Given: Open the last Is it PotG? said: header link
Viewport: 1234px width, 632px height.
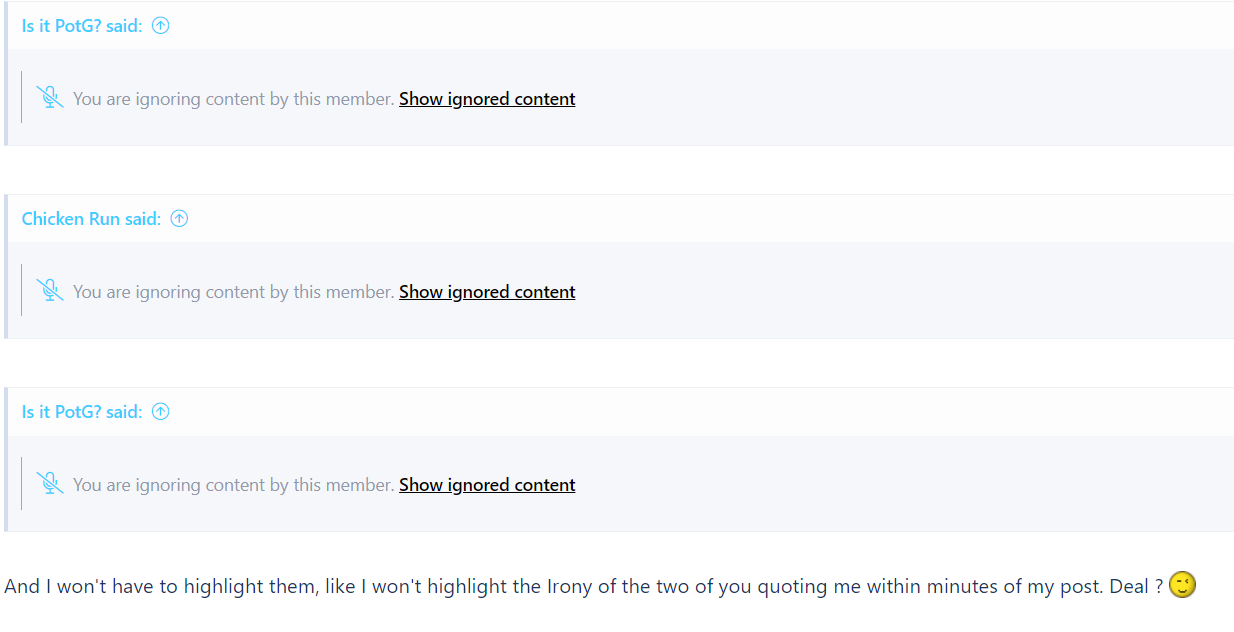Looking at the screenshot, I should point(82,411).
